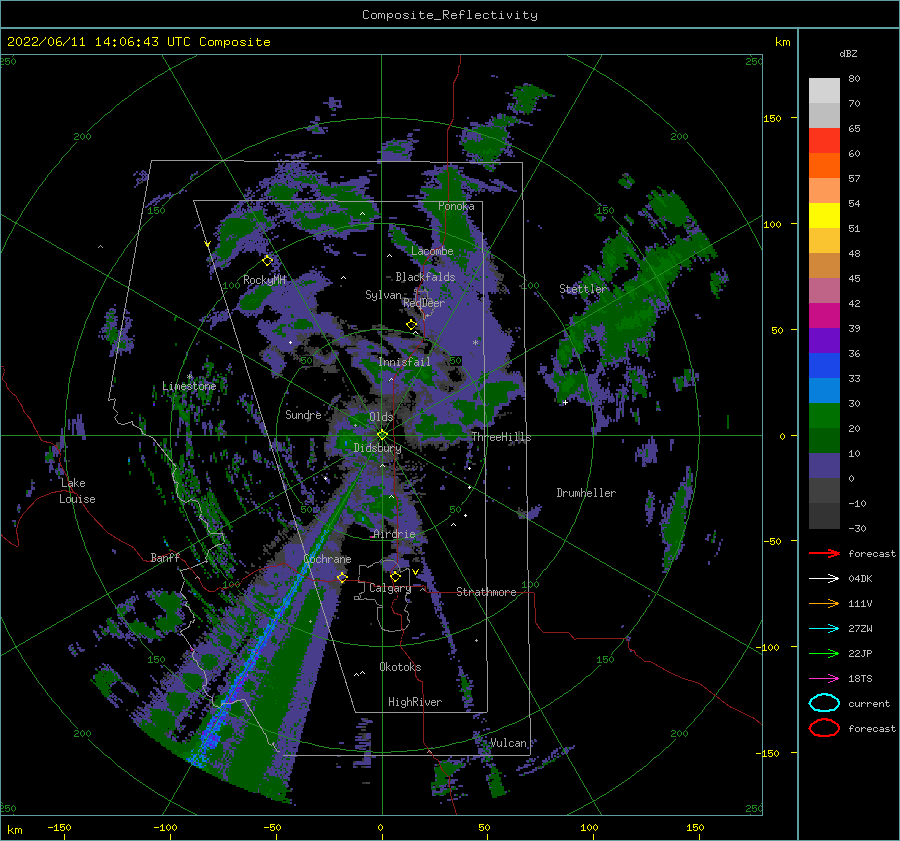Click the red forecast arrow legend icon
Screen dimensions: 900x841
tap(824, 553)
